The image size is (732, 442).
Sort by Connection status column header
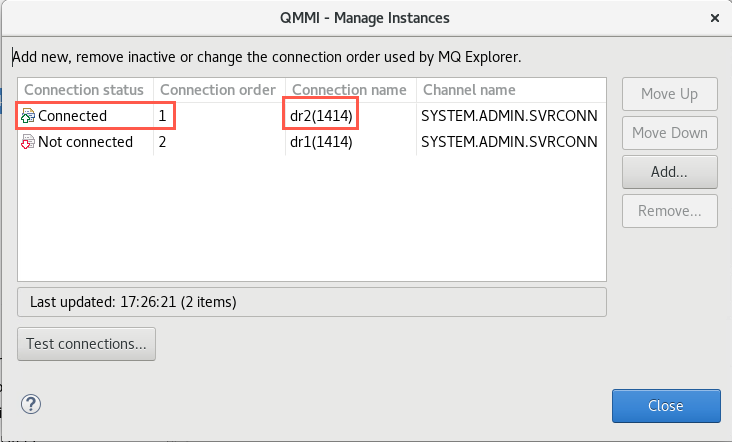(84, 90)
